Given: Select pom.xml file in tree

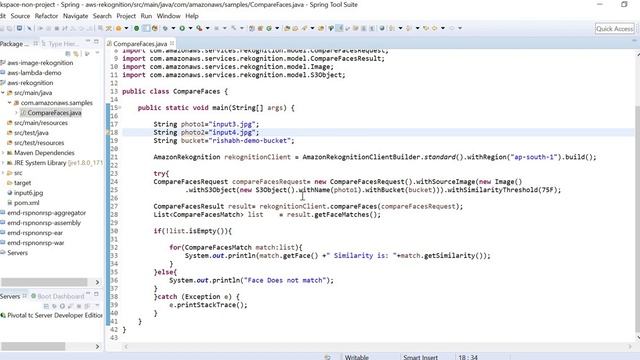Looking at the screenshot, I should [27, 203].
